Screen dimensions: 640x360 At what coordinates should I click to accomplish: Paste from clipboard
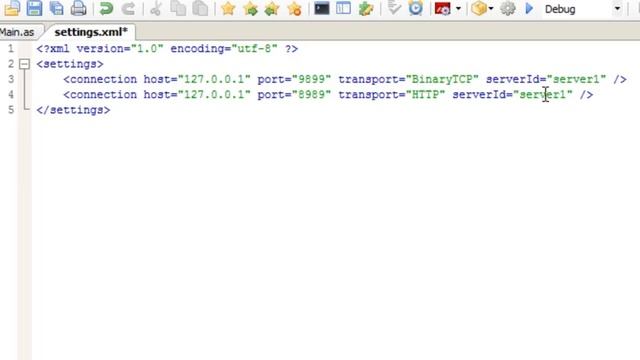tap(200, 9)
